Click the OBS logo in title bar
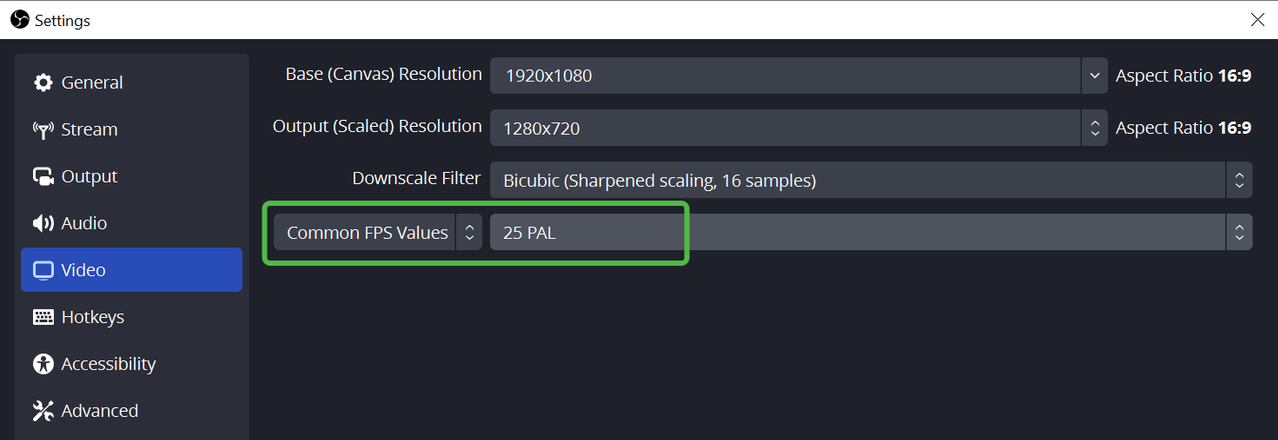Image resolution: width=1278 pixels, height=440 pixels. 19,19
